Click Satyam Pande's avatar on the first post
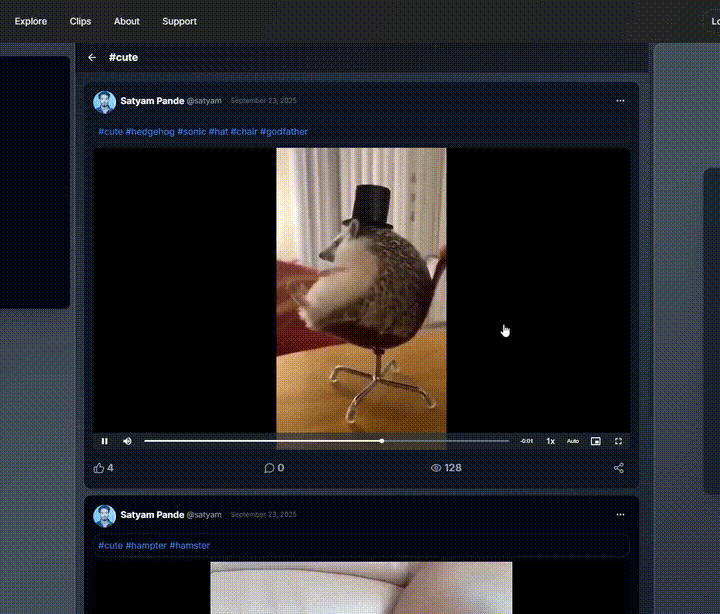The width and height of the screenshot is (720, 614). pyautogui.click(x=104, y=101)
